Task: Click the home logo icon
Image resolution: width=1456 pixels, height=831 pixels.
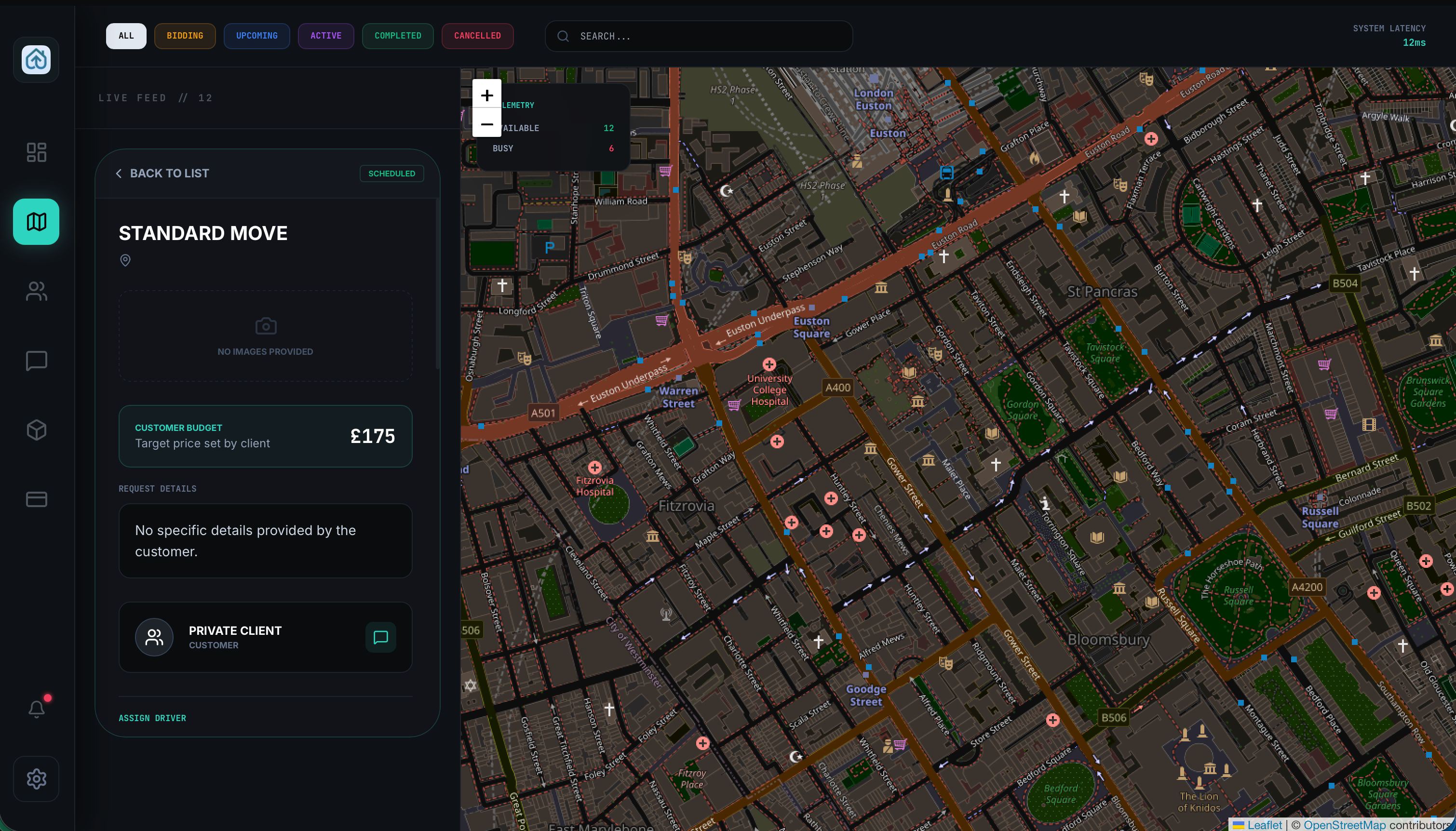Action: [36, 59]
